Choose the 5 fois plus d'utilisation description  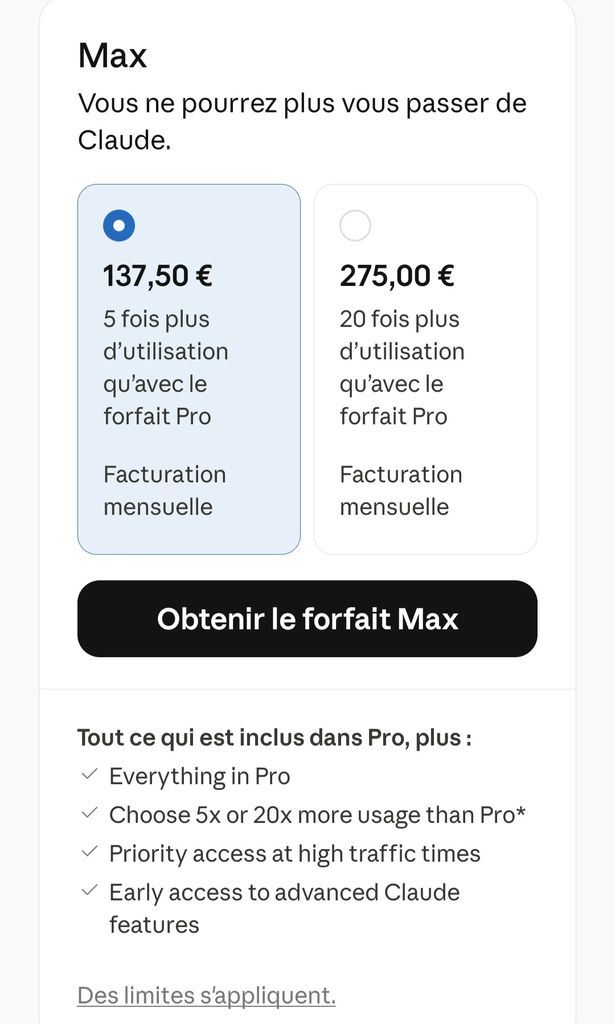166,368
